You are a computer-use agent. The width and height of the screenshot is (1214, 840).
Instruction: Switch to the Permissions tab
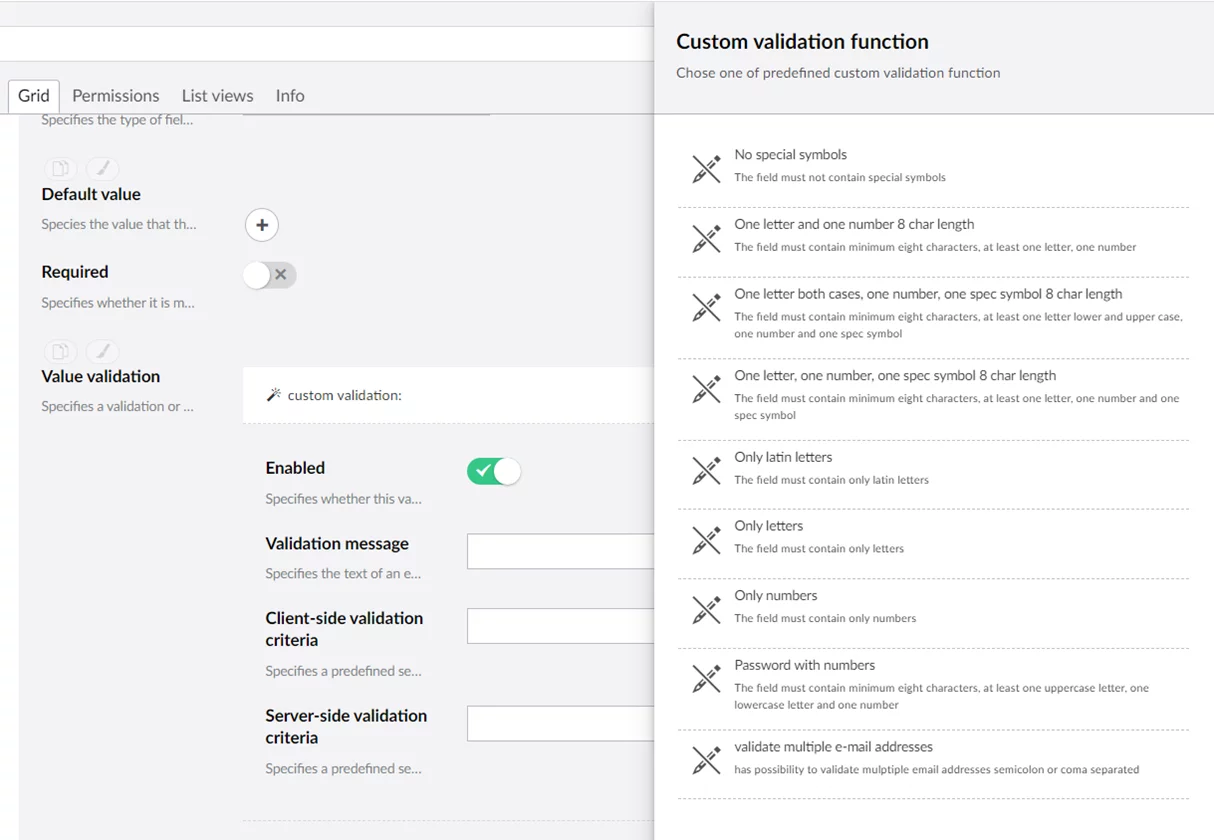[115, 96]
